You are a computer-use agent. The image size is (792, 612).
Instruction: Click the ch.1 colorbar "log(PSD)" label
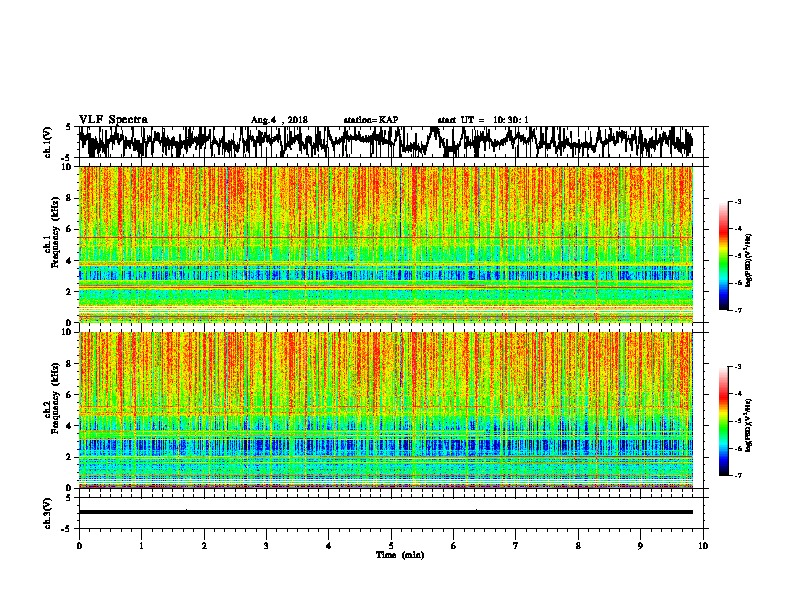point(748,260)
